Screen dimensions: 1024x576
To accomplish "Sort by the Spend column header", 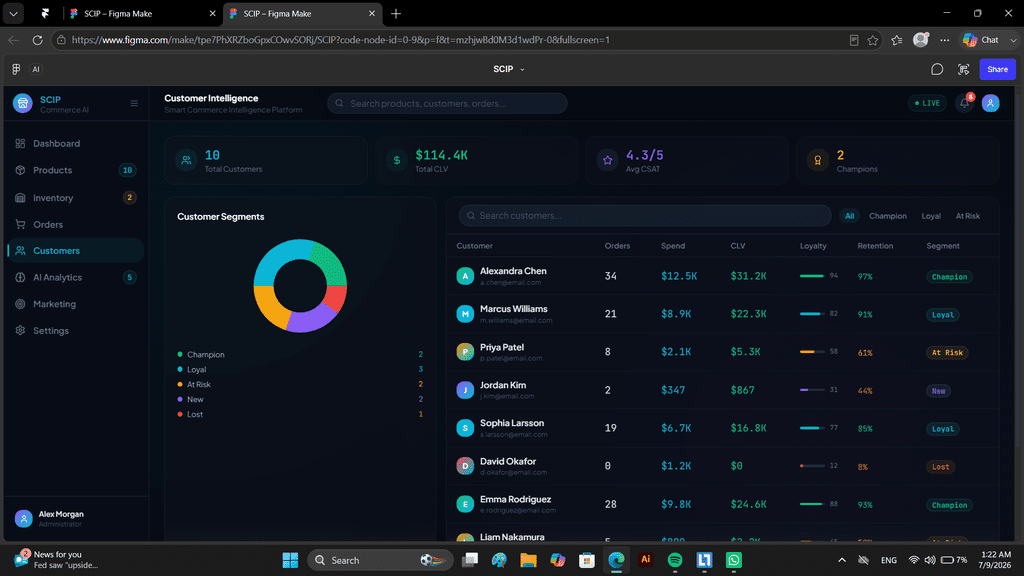I will (673, 246).
